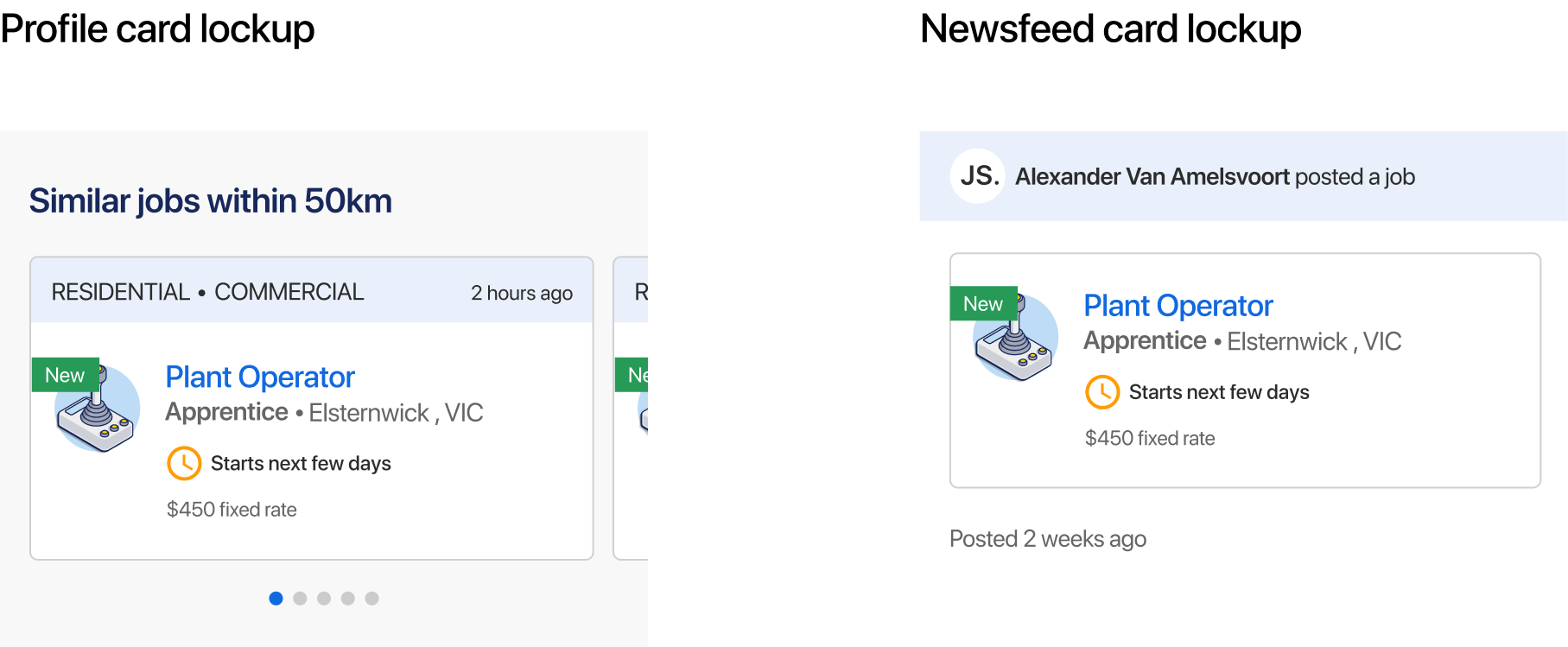Select the fourth carousel pagination dot

[348, 598]
